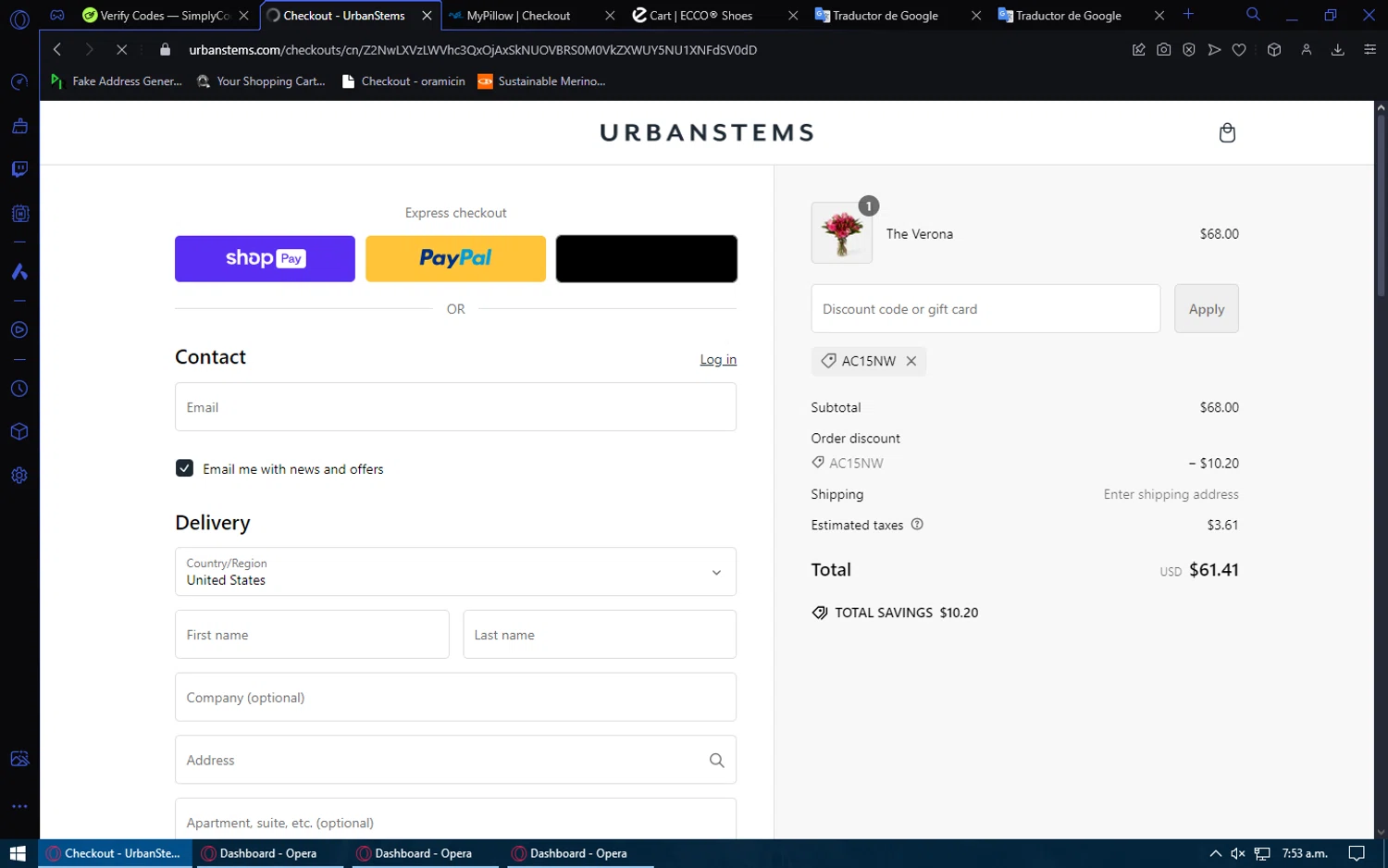Open the CPU chip icon in sidebar
Image resolution: width=1388 pixels, height=868 pixels.
[19, 214]
